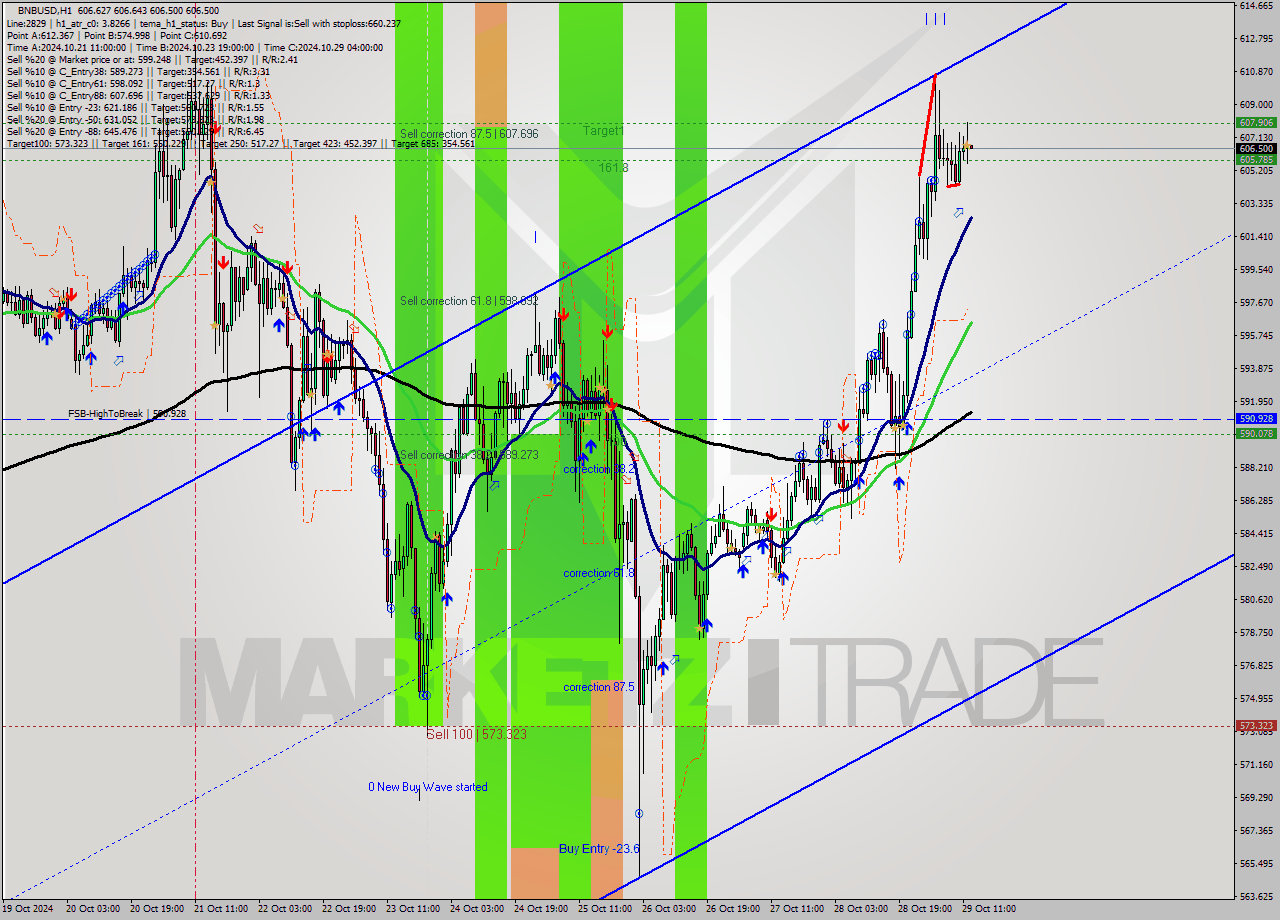
Task: Click the green price tag 590.078
Action: tap(1256, 434)
